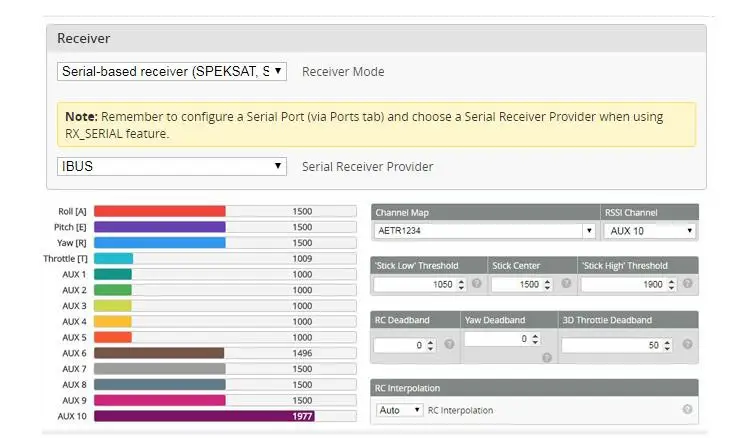The image size is (750, 438).
Task: Open the RSSI Channel AUX 10 dropdown
Action: [x=650, y=231]
